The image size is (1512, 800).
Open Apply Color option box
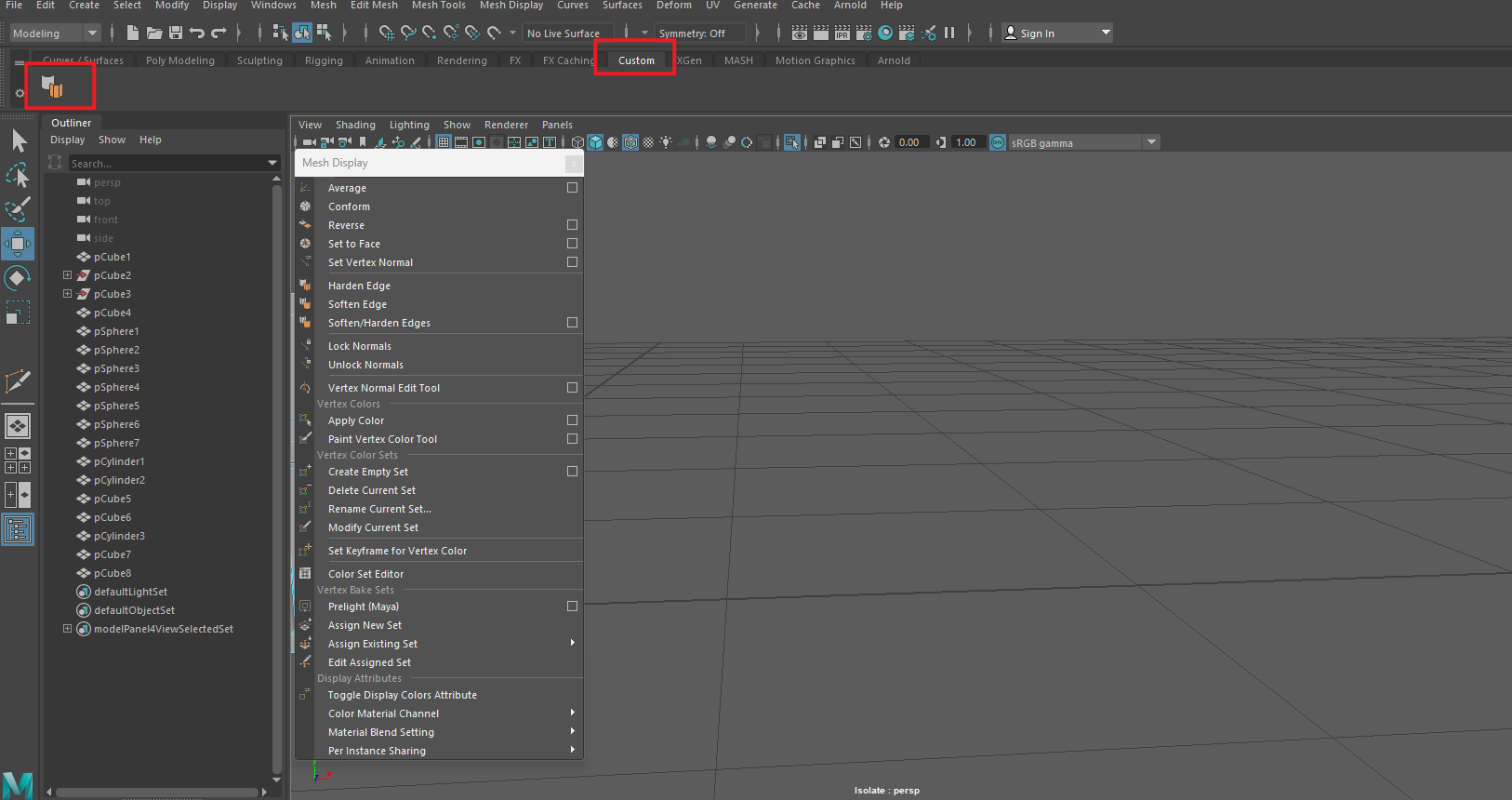[x=572, y=420]
